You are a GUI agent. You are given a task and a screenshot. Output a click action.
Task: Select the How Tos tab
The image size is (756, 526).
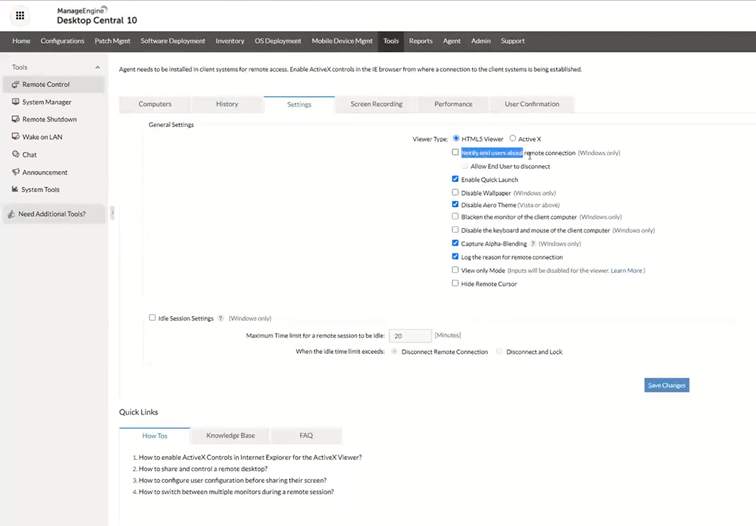(155, 435)
